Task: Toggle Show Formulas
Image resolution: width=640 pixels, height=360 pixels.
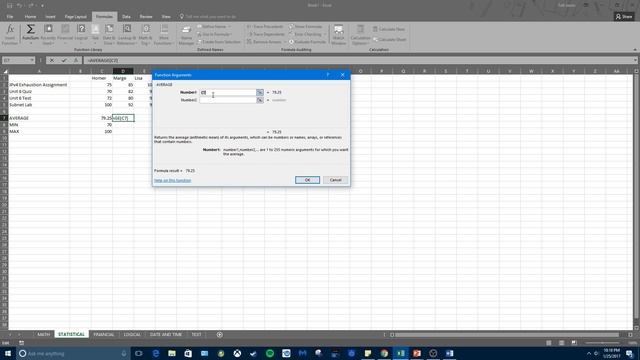Action: tap(306, 27)
